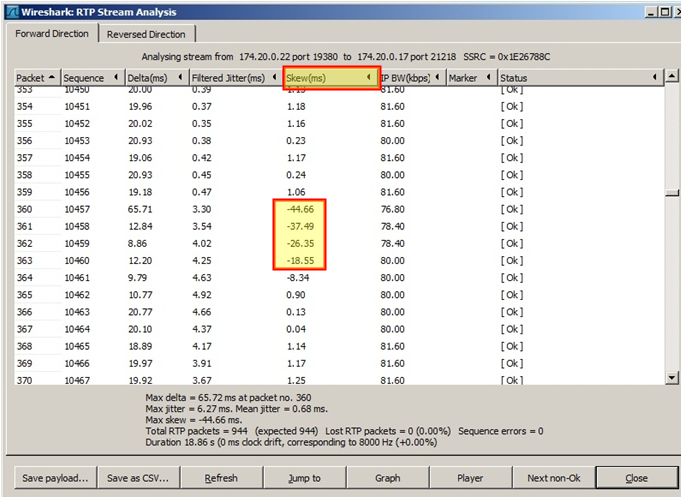The height and width of the screenshot is (497, 681).
Task: Open the Save payload dialog
Action: (55, 478)
